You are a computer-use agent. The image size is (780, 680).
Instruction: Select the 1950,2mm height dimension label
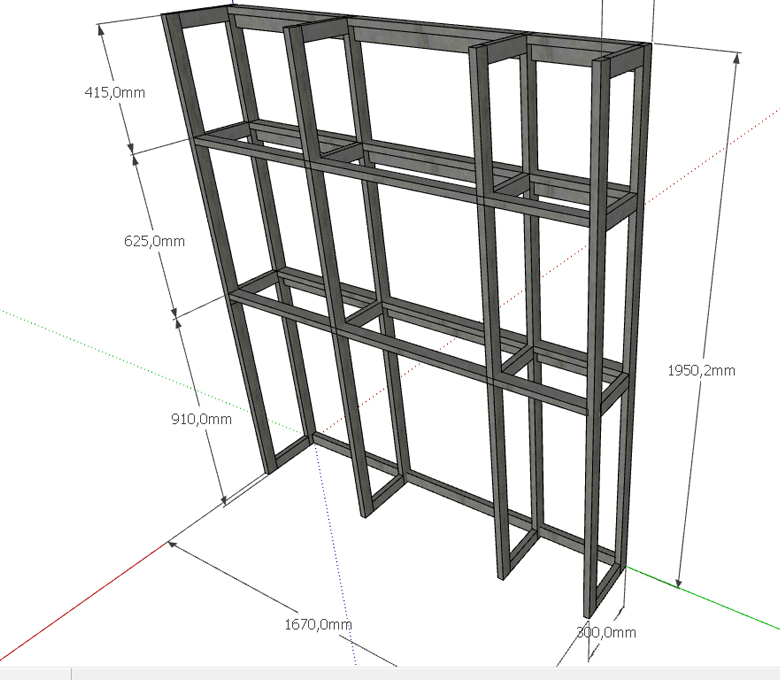point(701,371)
